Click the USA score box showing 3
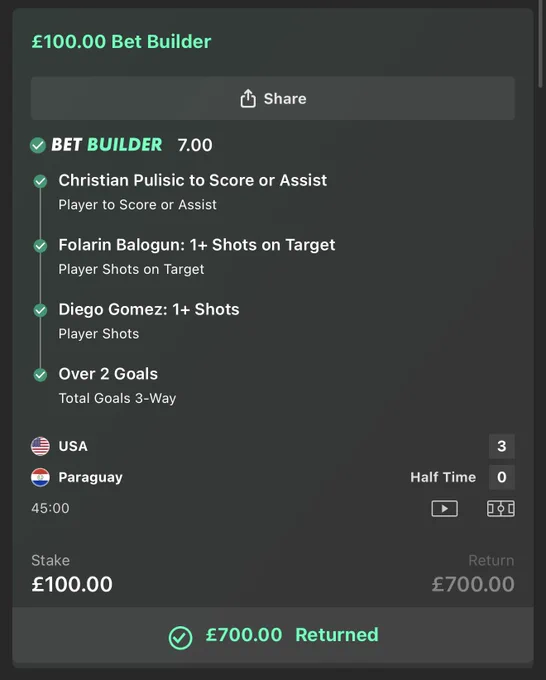546x680 pixels. point(502,446)
